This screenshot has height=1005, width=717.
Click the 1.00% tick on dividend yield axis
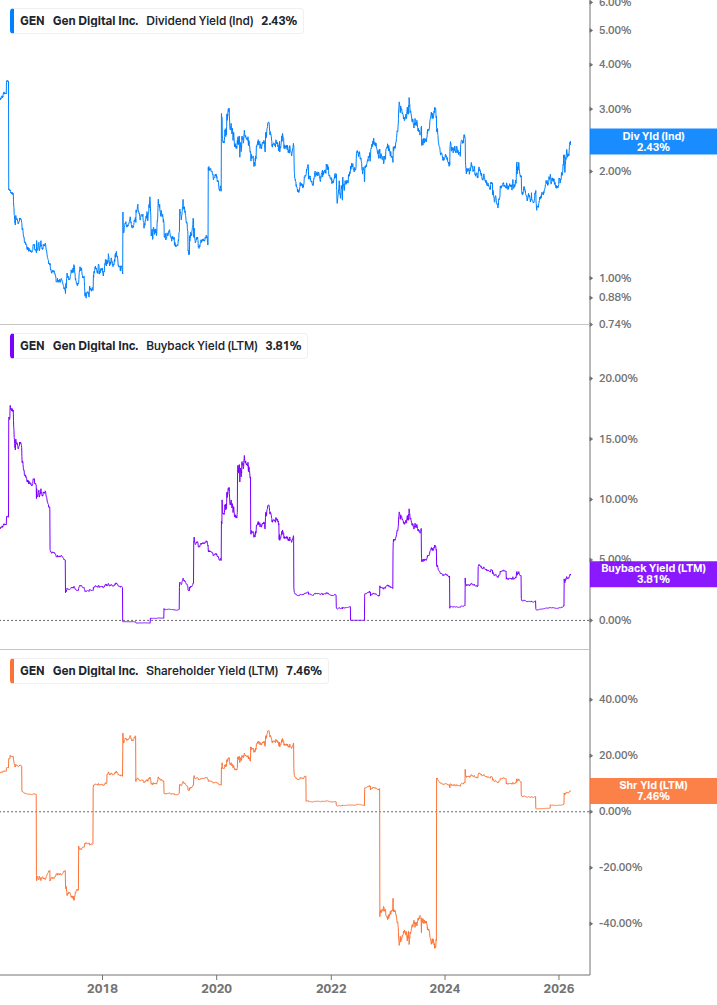tap(614, 278)
